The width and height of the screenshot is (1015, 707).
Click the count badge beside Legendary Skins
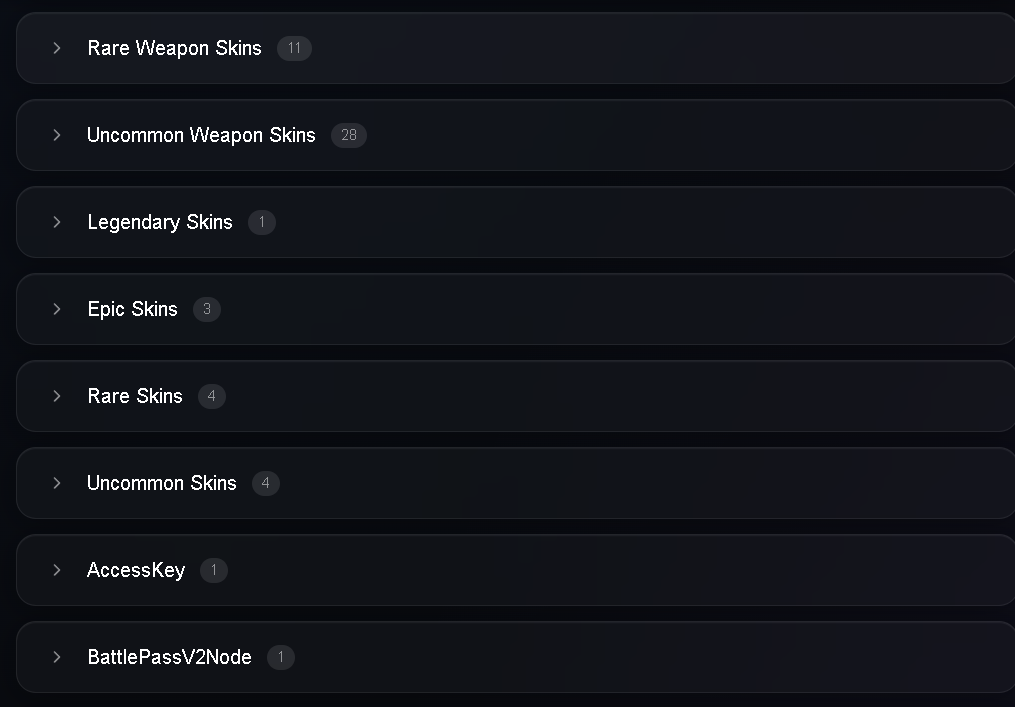[262, 223]
